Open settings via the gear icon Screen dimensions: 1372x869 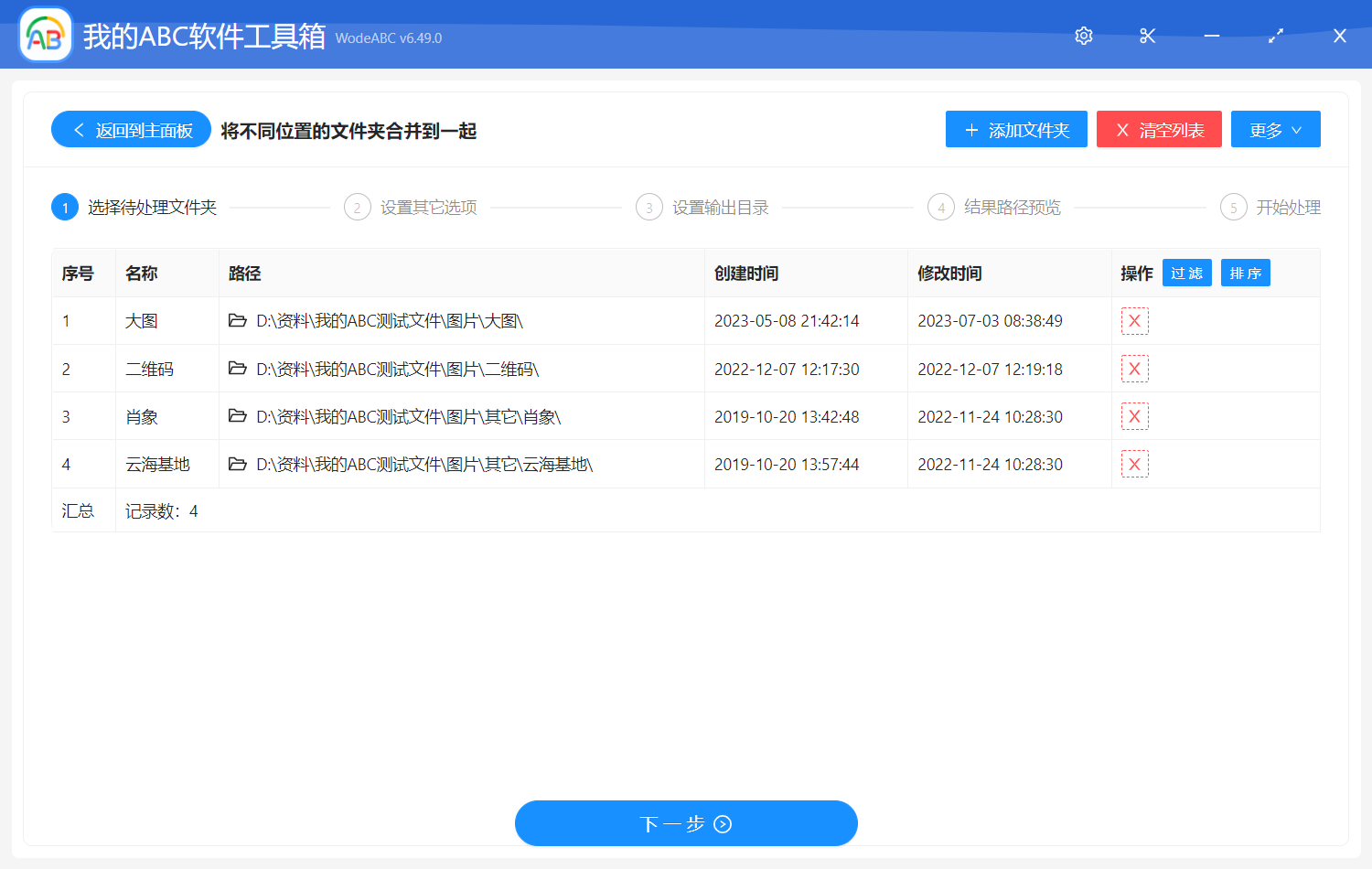tap(1083, 36)
